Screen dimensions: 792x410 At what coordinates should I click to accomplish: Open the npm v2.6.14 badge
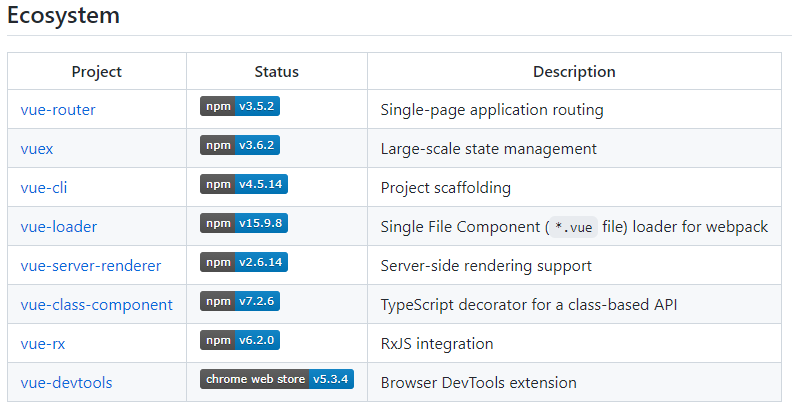243,263
